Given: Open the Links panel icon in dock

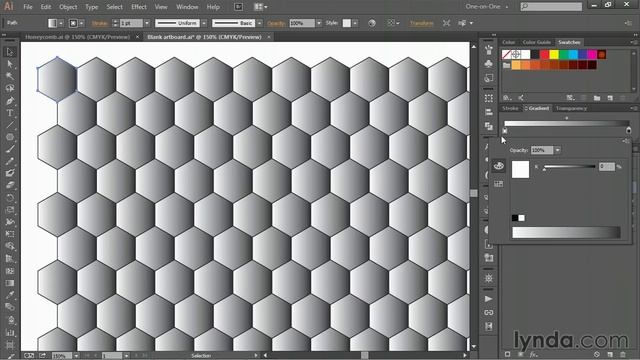Looking at the screenshot, I should point(489,313).
